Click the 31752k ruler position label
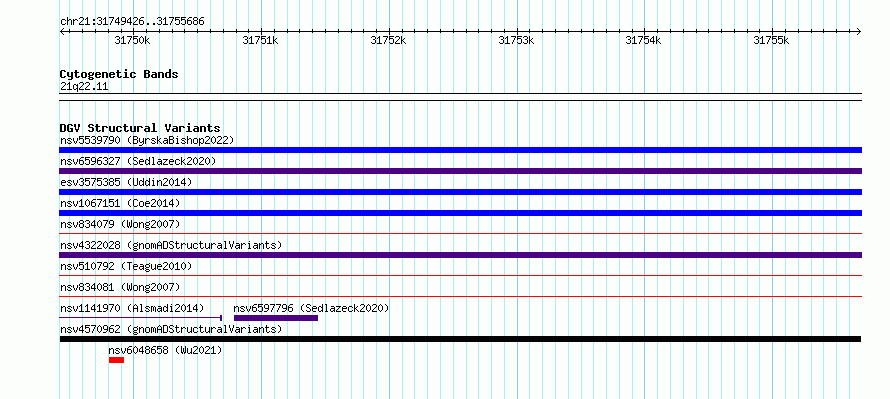The height and width of the screenshot is (399, 890). [x=388, y=41]
